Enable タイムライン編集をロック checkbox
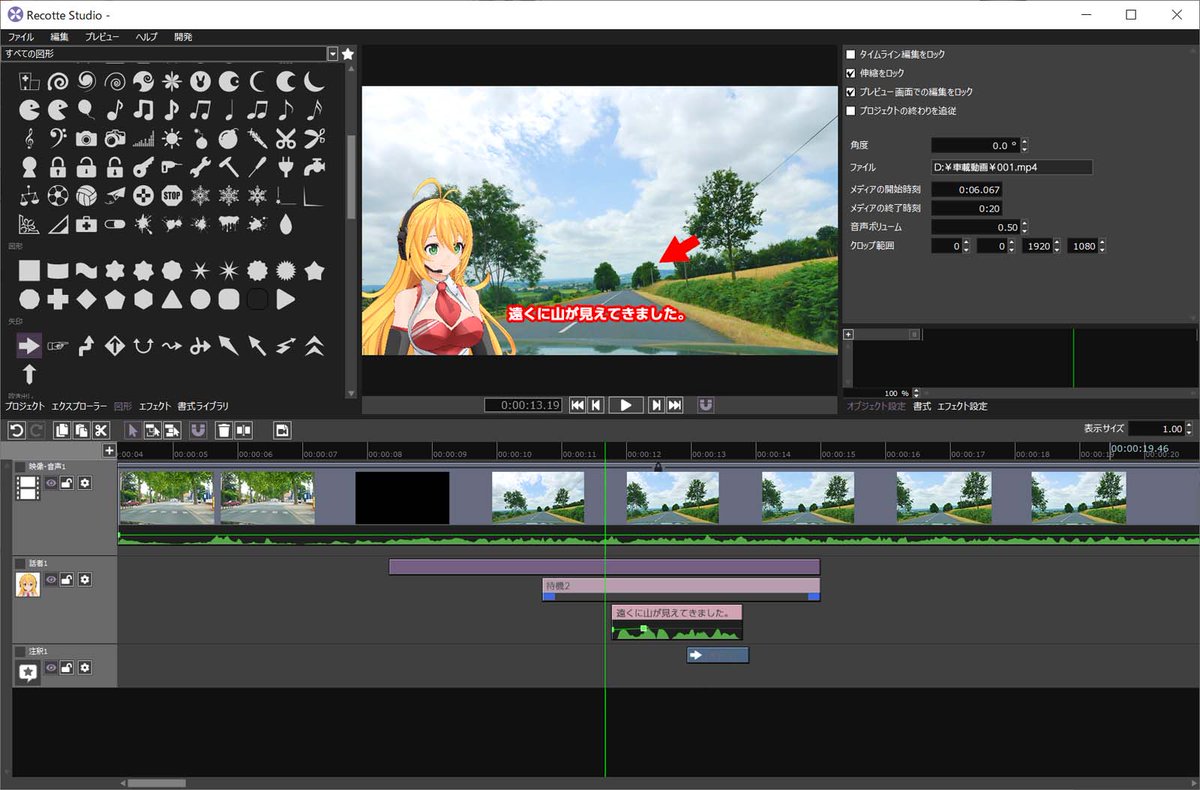 tap(851, 54)
